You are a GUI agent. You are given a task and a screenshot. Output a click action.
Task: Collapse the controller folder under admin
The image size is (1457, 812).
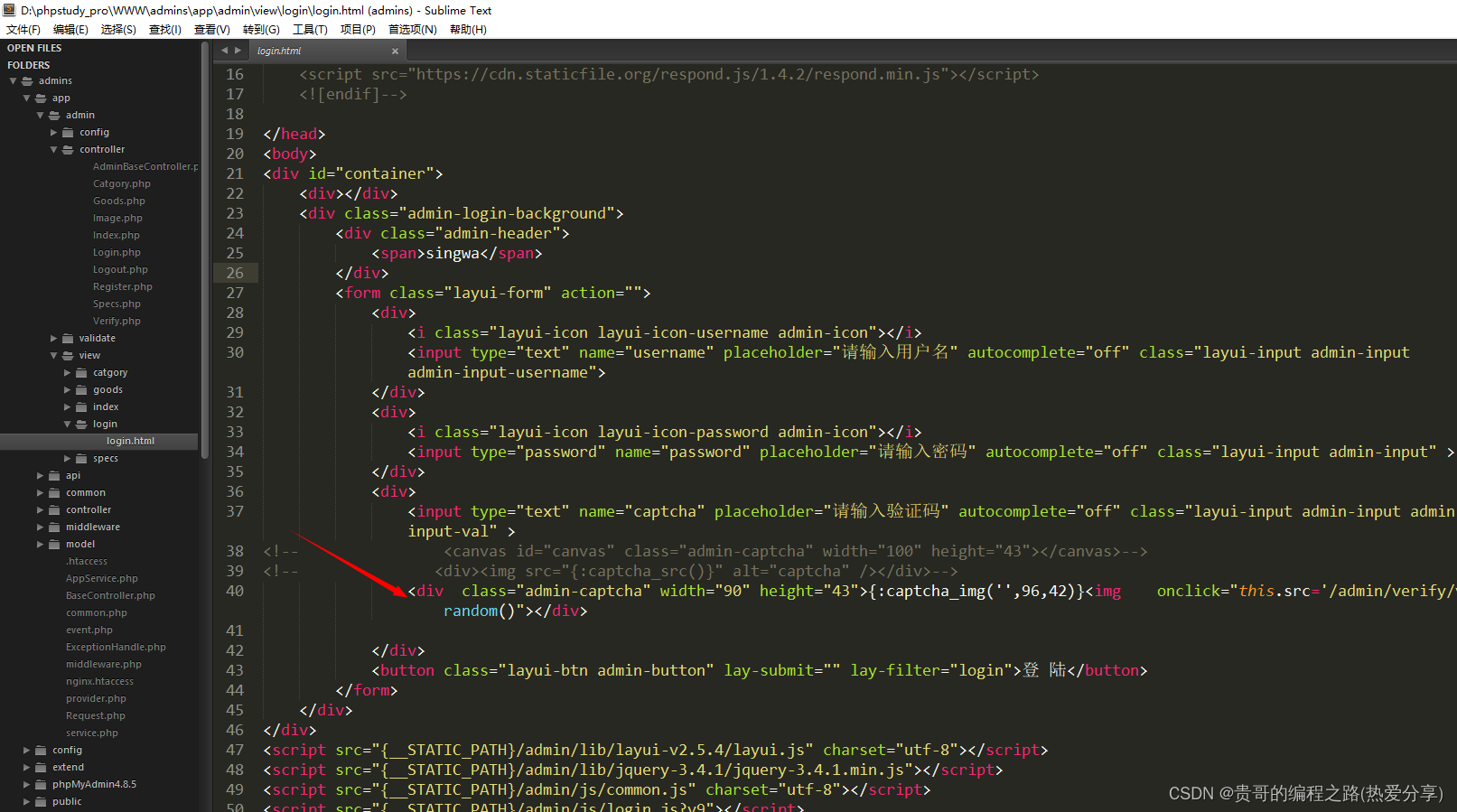(53, 149)
